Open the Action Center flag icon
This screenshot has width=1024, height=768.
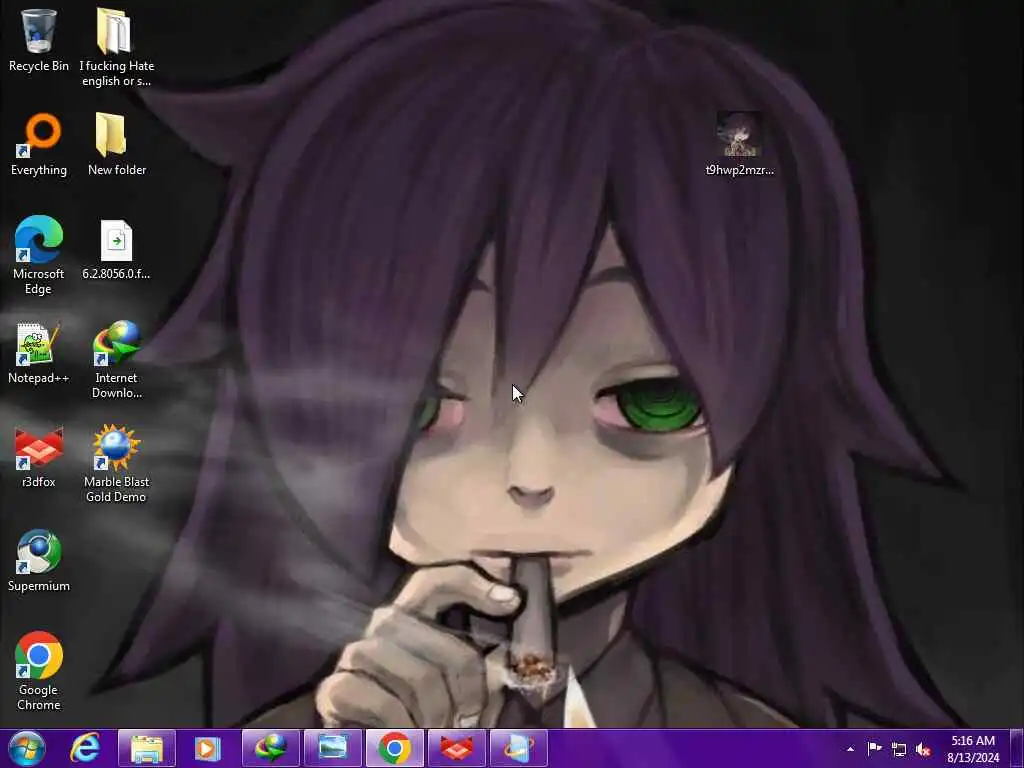(874, 748)
